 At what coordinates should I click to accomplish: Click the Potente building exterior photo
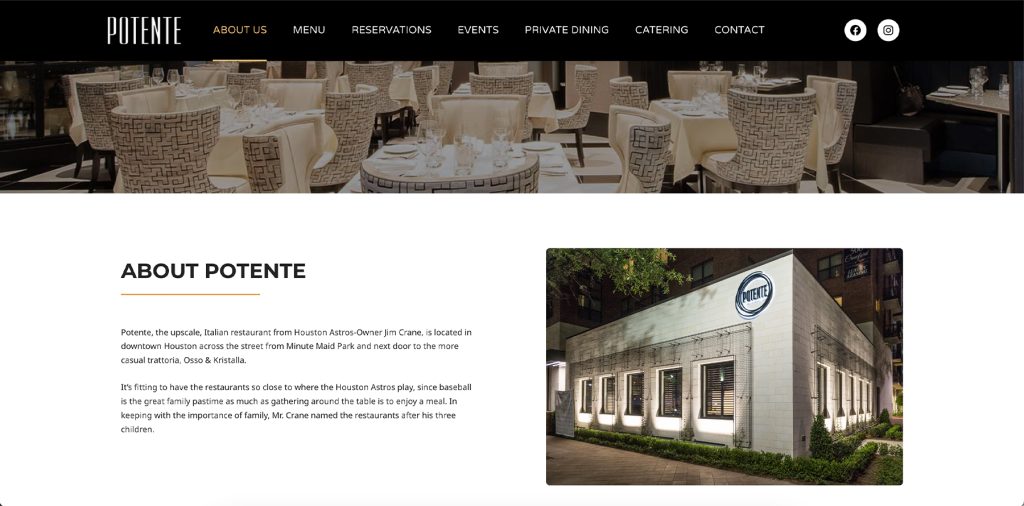[724, 366]
